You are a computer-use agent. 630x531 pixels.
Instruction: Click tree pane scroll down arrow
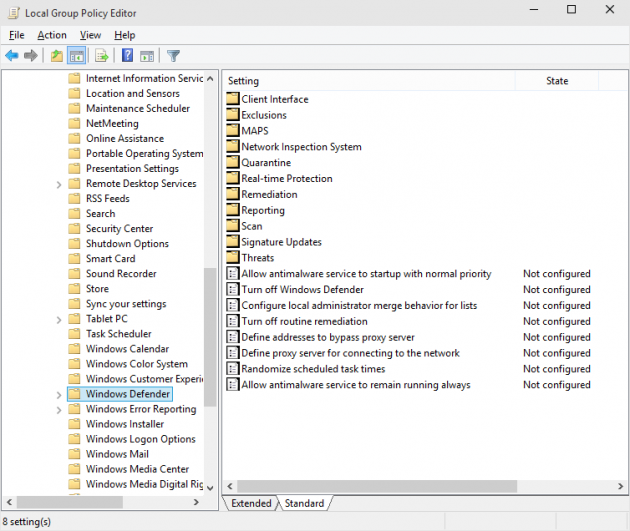(x=210, y=488)
